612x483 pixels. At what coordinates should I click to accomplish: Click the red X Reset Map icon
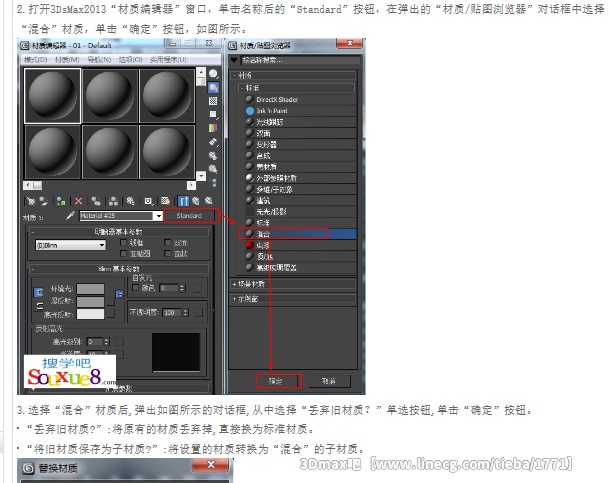tap(78, 201)
